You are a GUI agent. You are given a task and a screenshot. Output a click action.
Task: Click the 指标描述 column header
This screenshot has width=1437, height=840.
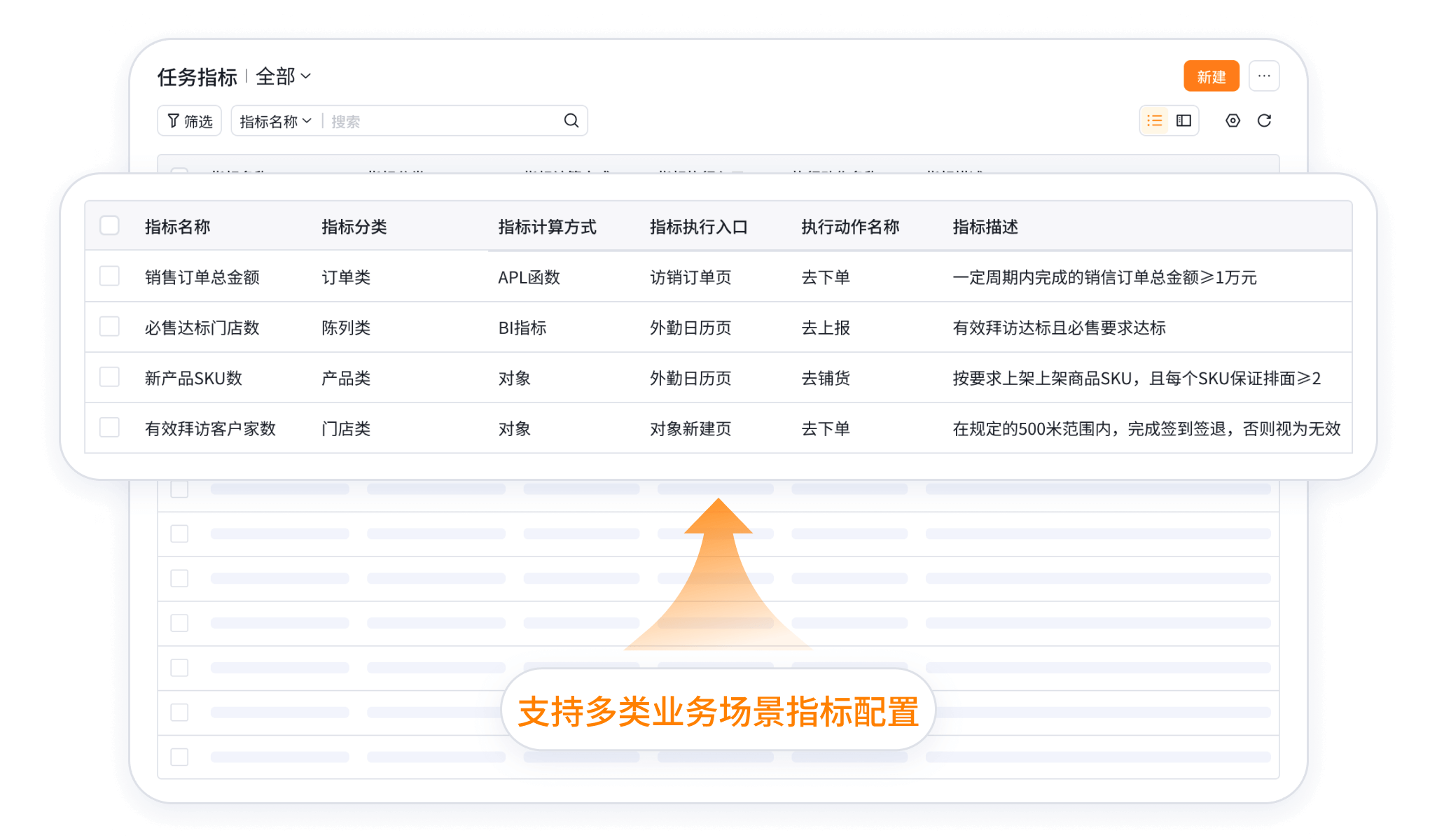tap(985, 227)
